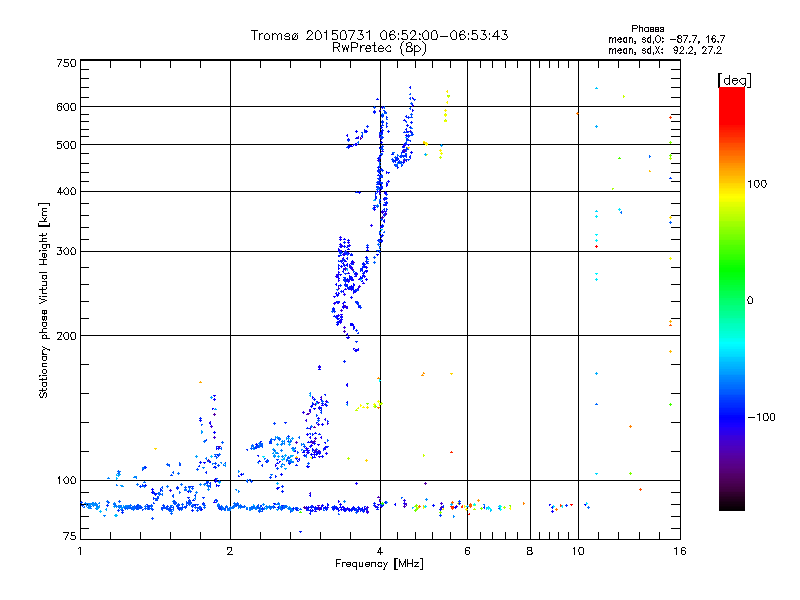The width and height of the screenshot is (800, 600).
Task: Click the frequency axis tick label 16
Action: click(x=680, y=551)
